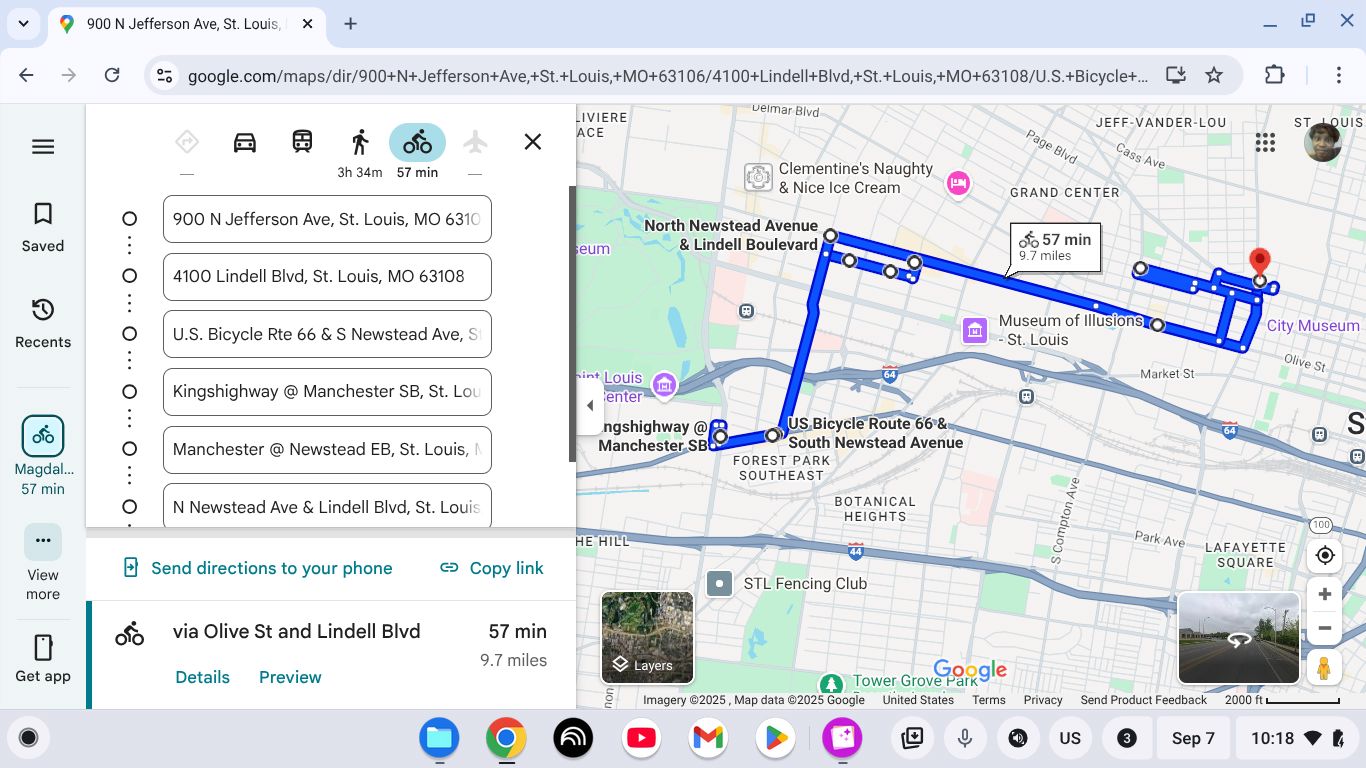Select the Driving travel mode icon
This screenshot has height=768, width=1366.
coord(245,142)
